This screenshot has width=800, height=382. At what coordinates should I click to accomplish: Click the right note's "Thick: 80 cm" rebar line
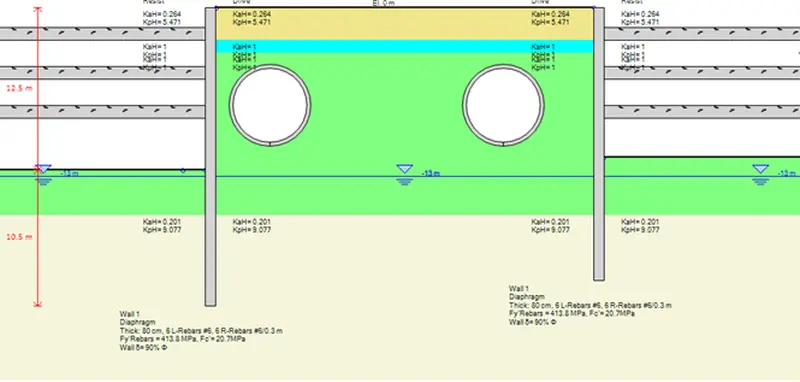pos(590,305)
